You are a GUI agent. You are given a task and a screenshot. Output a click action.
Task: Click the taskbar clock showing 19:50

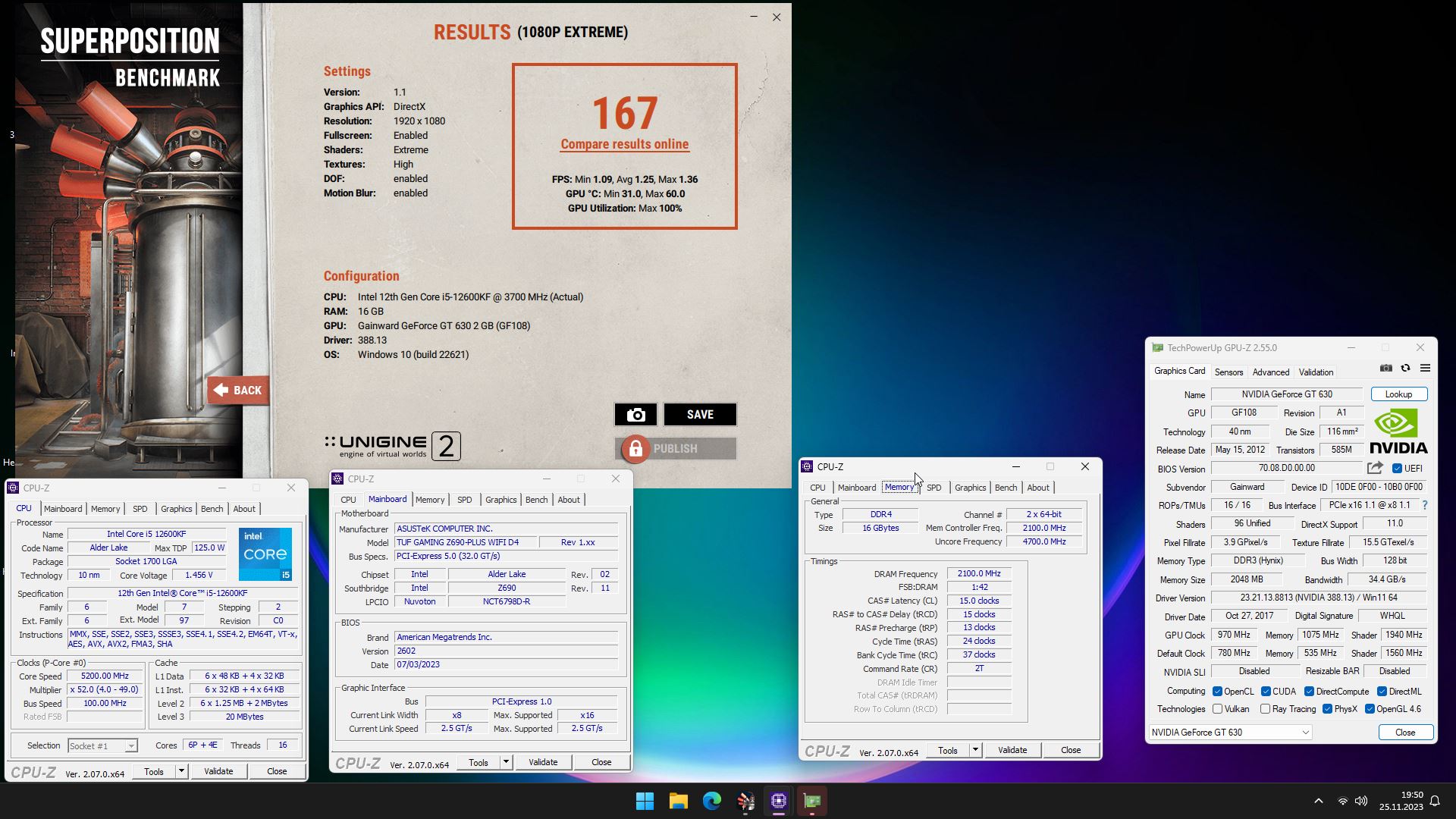[1401, 801]
